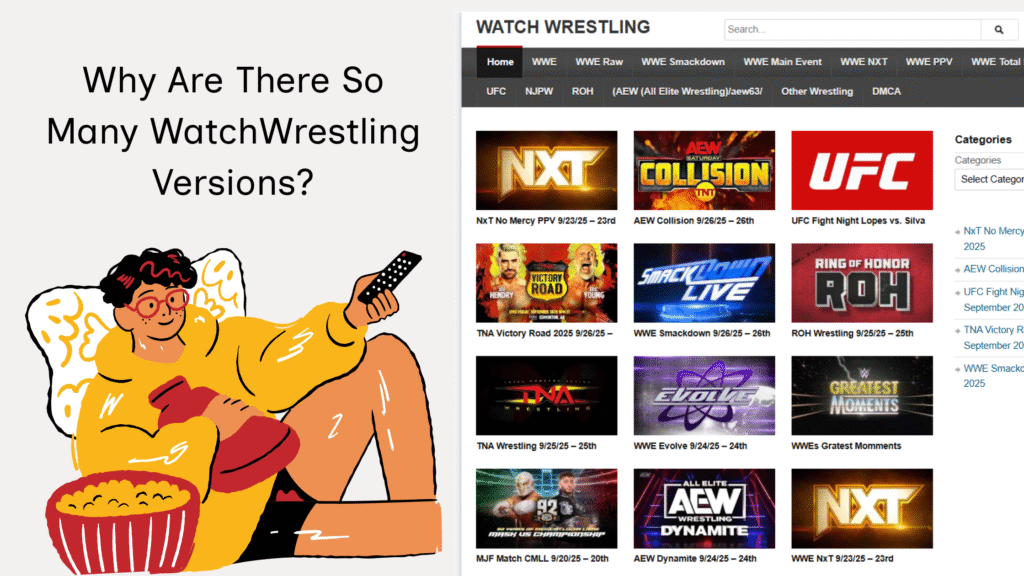Viewport: 1024px width, 576px height.
Task: Click the AEW Collision sidebar link
Action: click(993, 269)
